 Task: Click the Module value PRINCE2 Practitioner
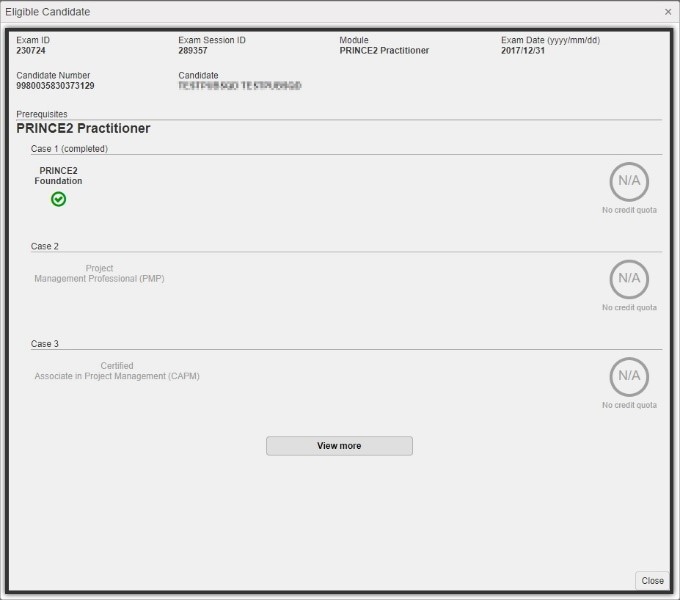[x=384, y=51]
